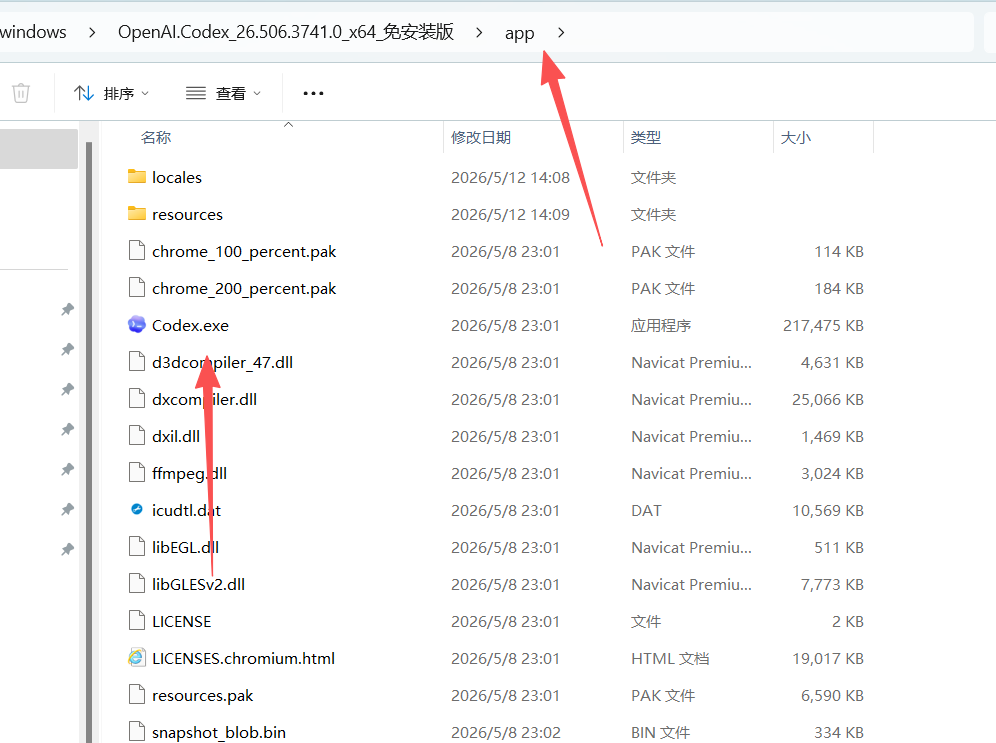The height and width of the screenshot is (743, 996).
Task: Select the LICENSE file name
Action: pos(181,621)
